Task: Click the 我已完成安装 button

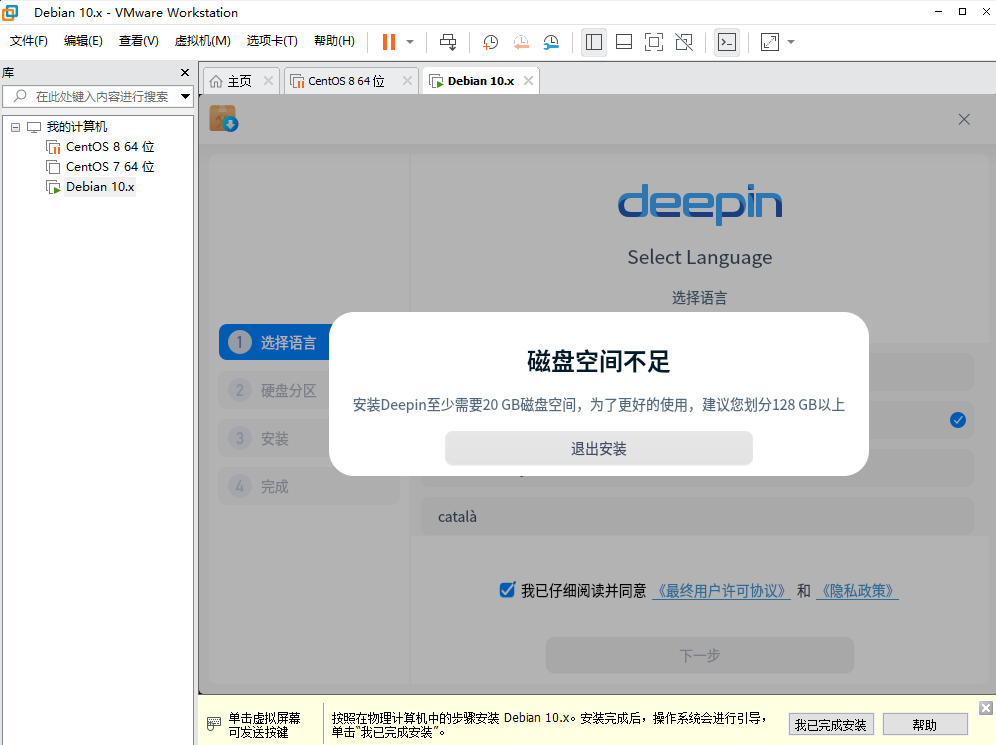Action: (830, 724)
